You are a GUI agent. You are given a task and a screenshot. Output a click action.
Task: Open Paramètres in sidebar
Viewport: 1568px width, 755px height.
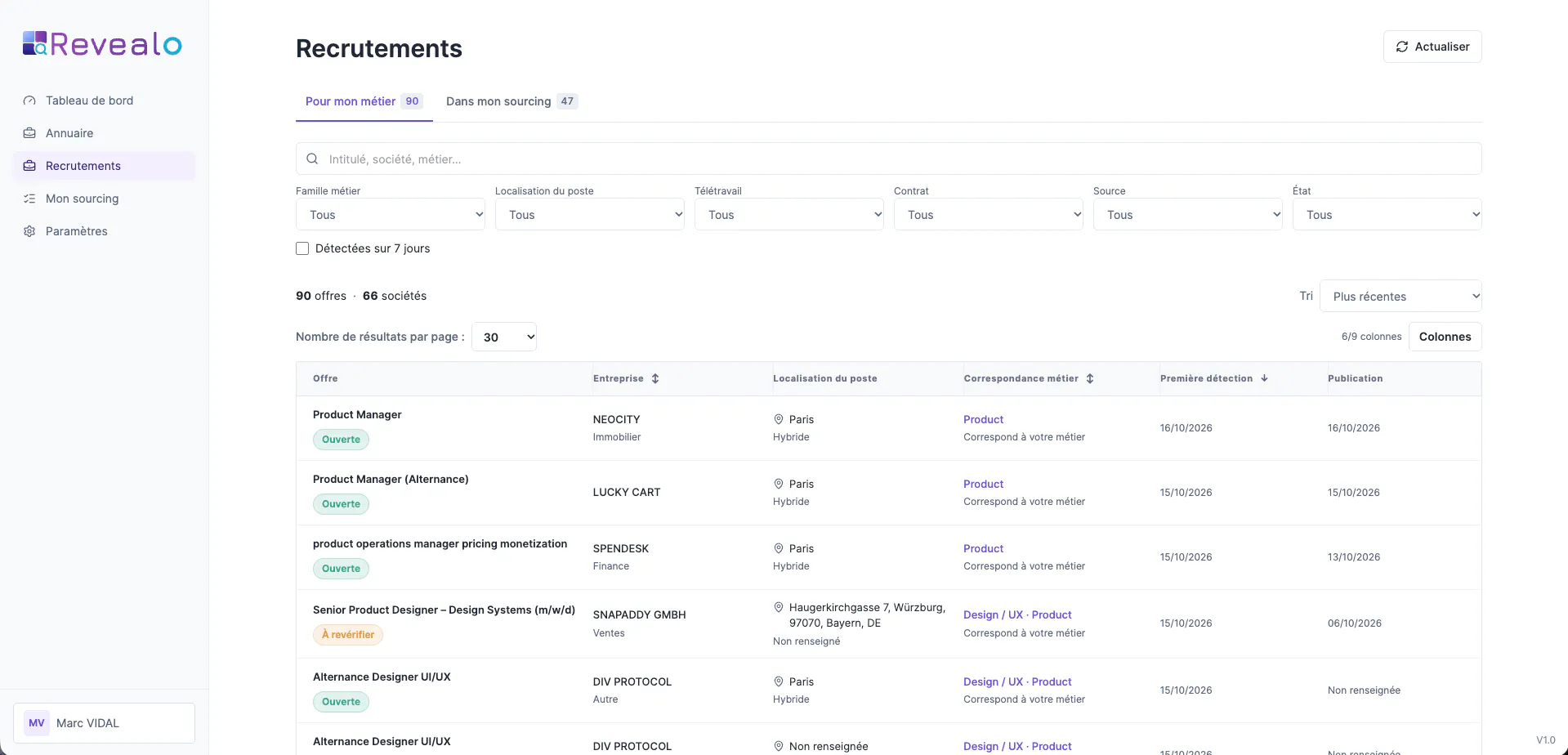click(x=104, y=231)
